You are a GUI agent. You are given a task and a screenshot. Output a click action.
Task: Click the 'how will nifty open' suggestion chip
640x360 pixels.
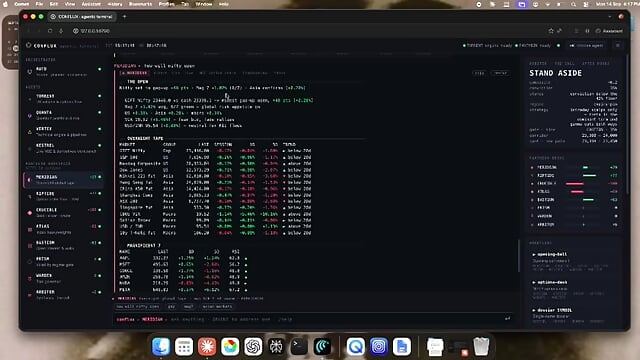pyautogui.click(x=137, y=307)
